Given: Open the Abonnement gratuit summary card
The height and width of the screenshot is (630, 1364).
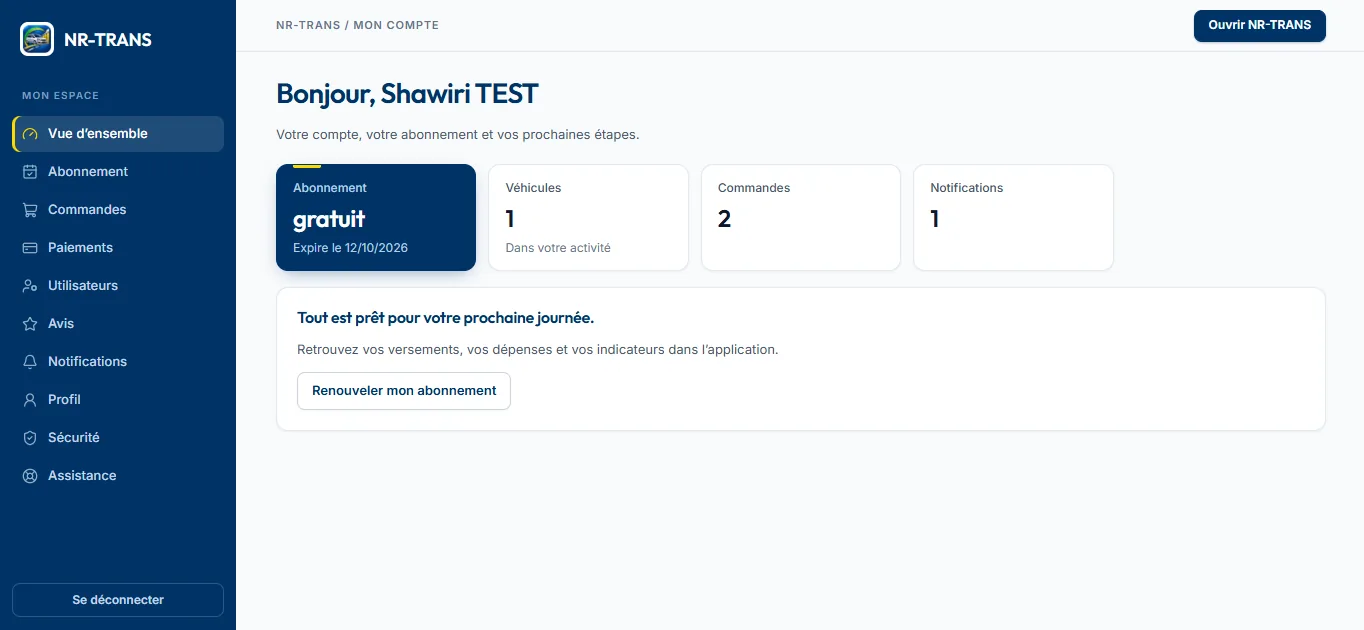Looking at the screenshot, I should point(376,217).
